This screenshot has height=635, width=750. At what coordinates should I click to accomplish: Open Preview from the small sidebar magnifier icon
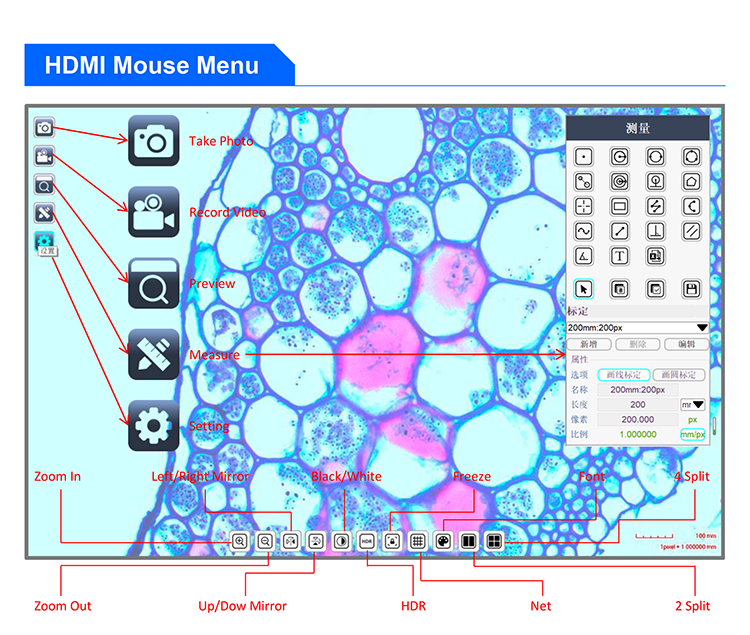pos(44,185)
